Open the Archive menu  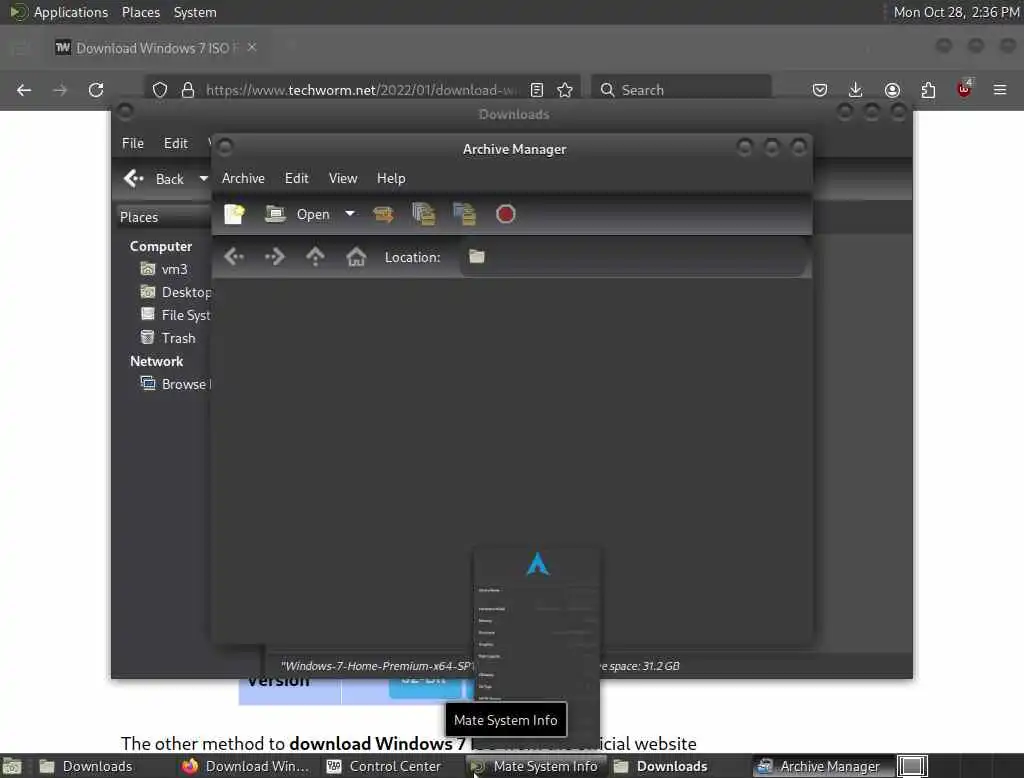pos(243,178)
